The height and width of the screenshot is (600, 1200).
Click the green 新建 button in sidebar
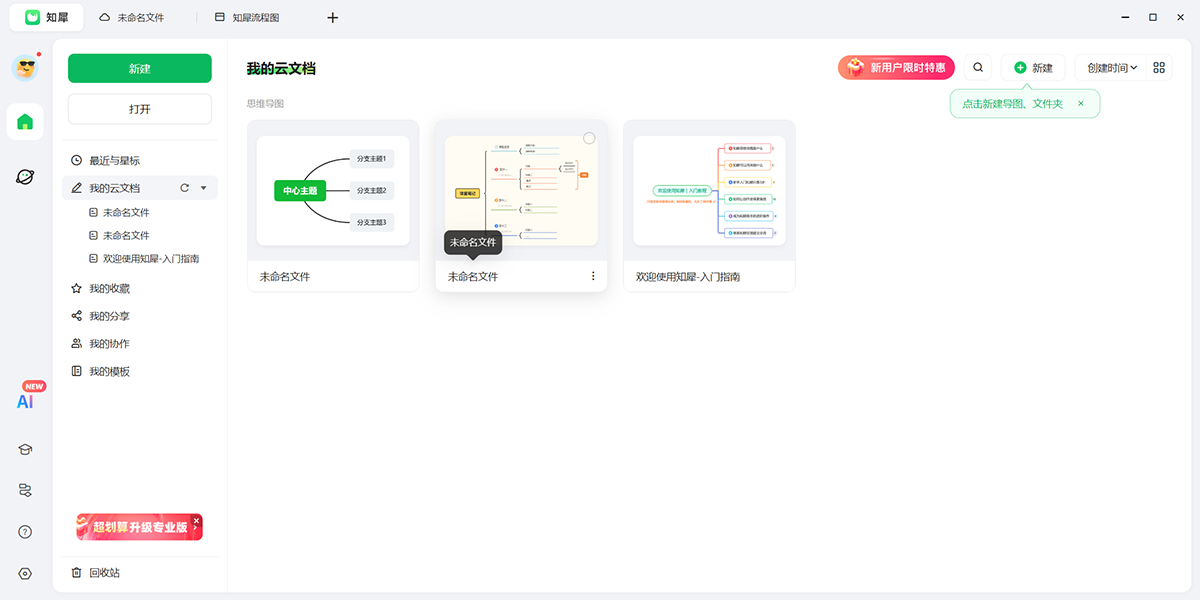[140, 68]
